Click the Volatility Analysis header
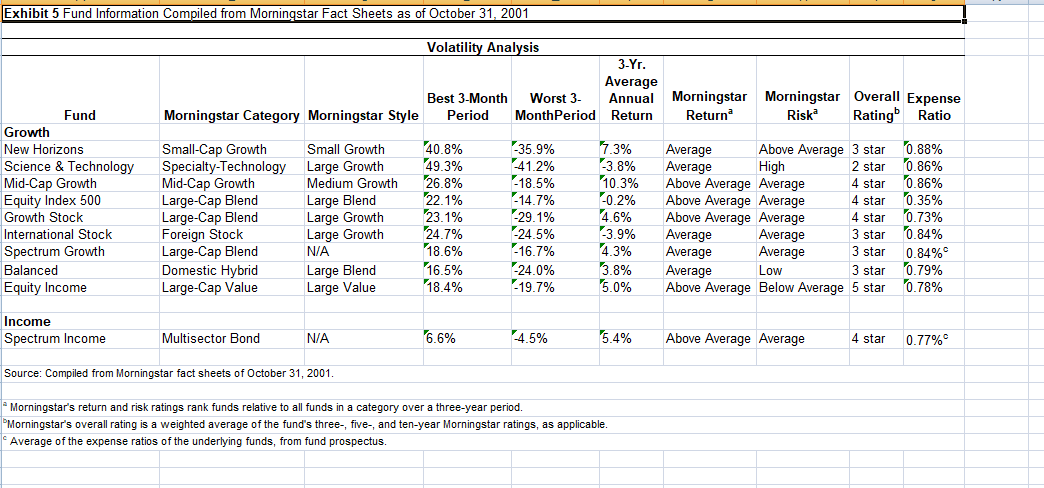This screenshot has width=1044, height=488. (483, 47)
